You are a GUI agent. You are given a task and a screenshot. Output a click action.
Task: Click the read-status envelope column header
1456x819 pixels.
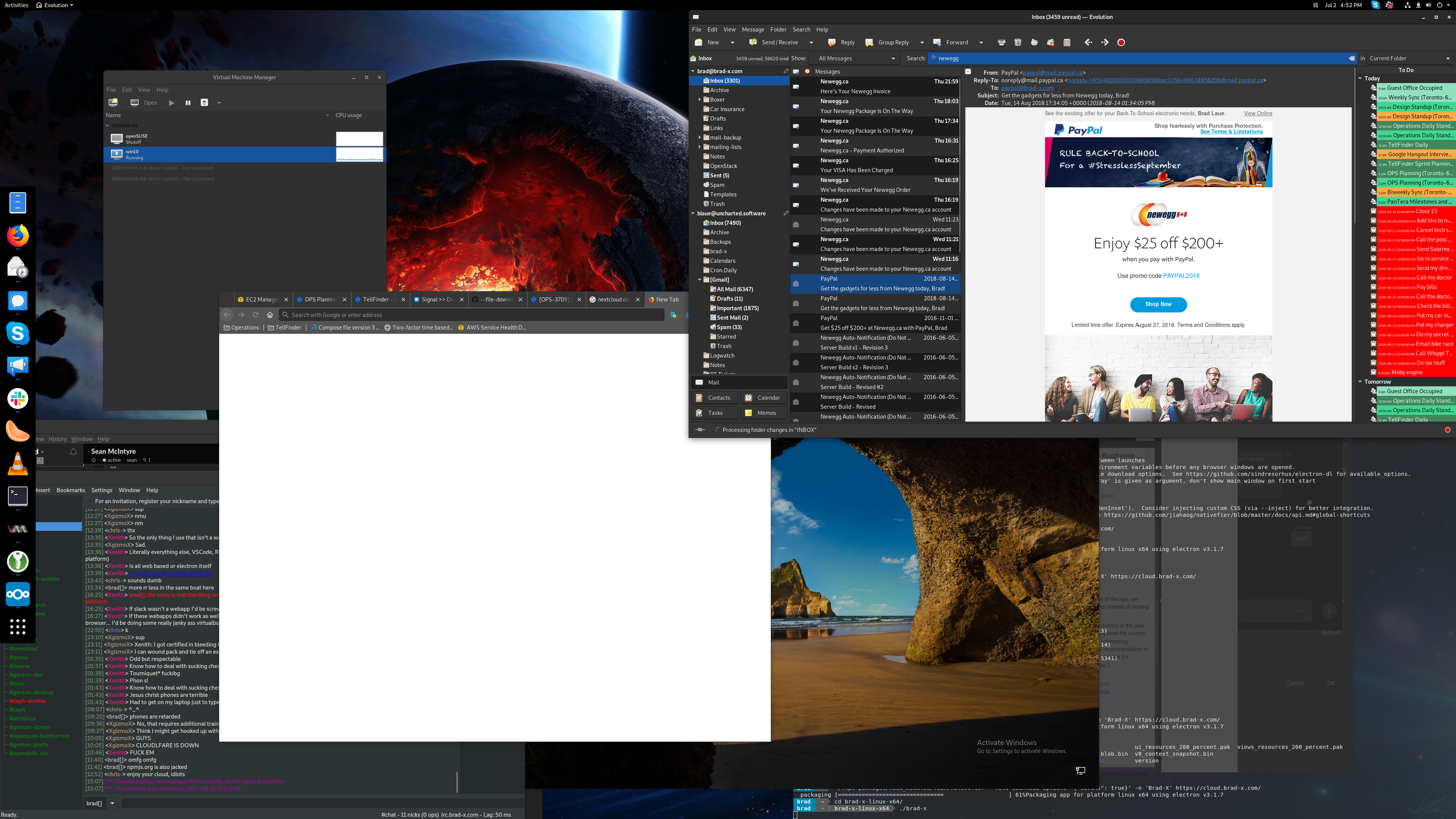click(x=796, y=72)
